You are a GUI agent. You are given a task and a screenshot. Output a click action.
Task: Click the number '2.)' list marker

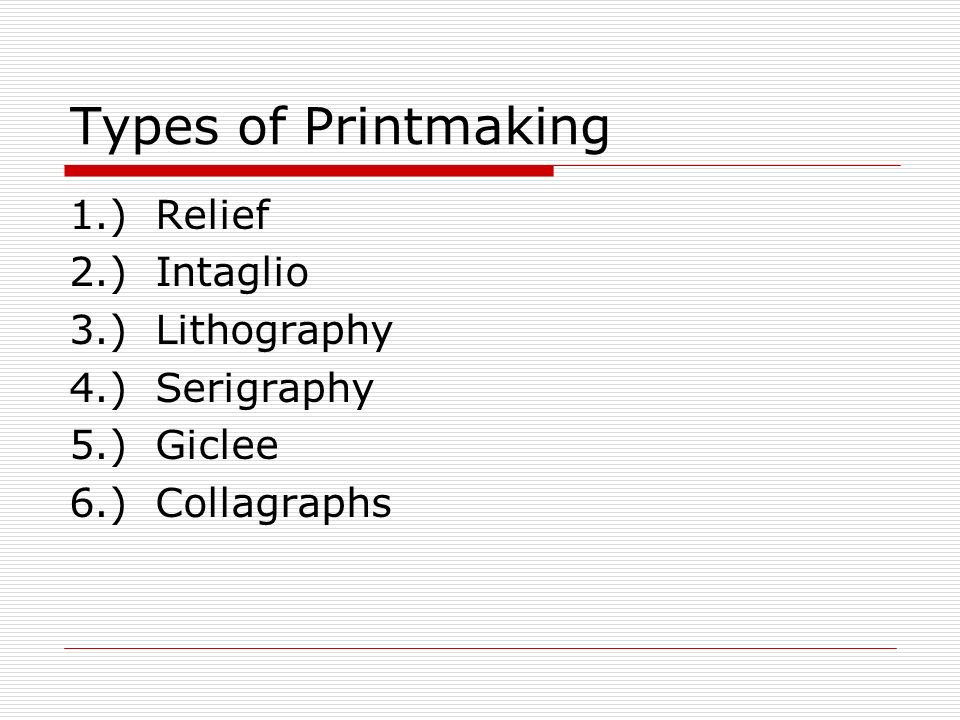98,273
